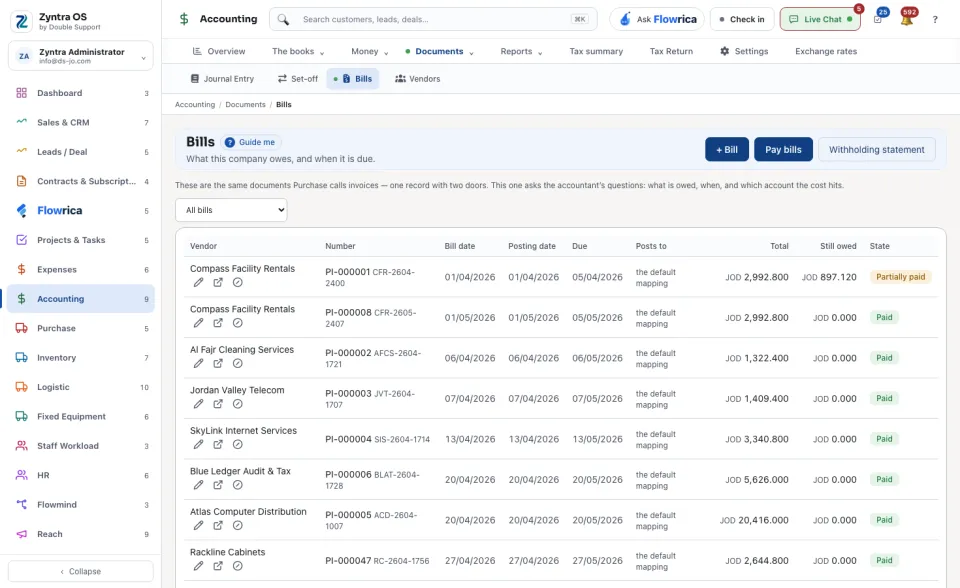Expand the Reports menu

tap(522, 51)
